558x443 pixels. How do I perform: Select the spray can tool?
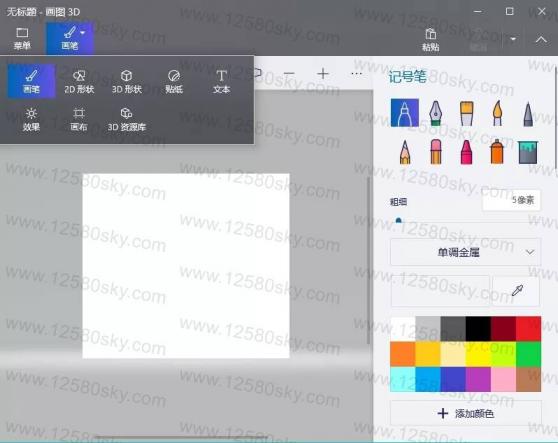pyautogui.click(x=497, y=152)
